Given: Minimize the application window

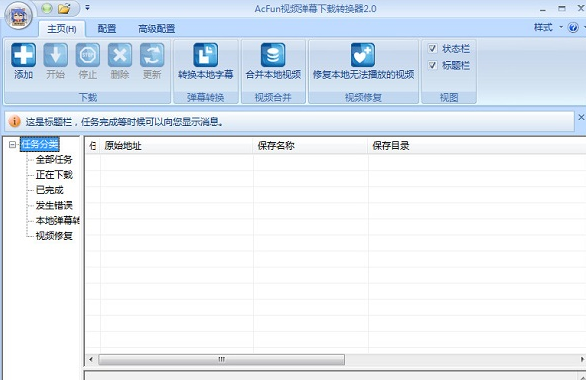Looking at the screenshot, I should click(x=543, y=9).
